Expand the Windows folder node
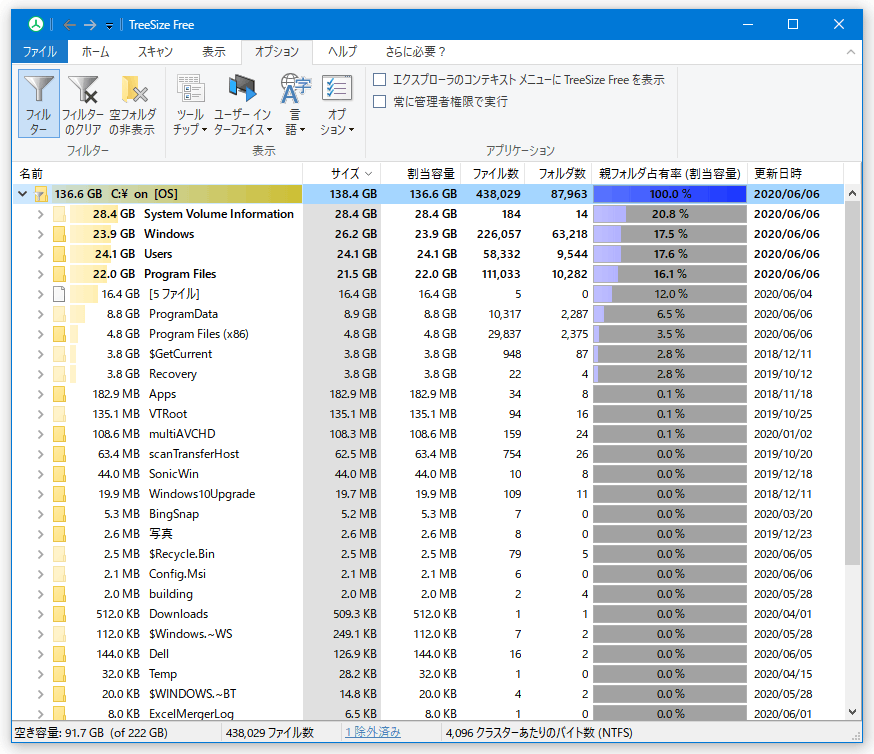 click(x=40, y=234)
